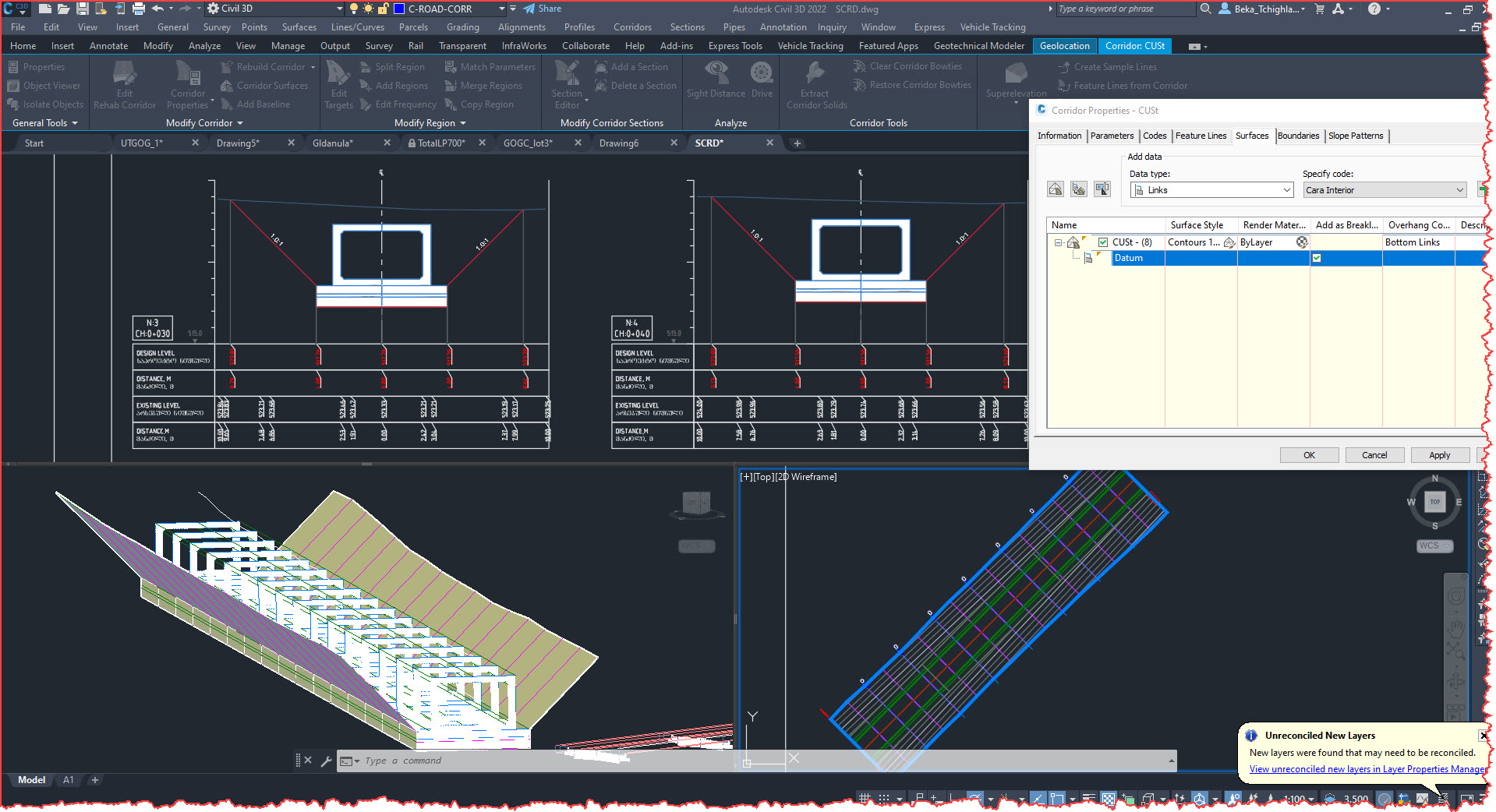1496x812 pixels.
Task: Click the Section Editor ribbon icon
Action: pos(567,85)
